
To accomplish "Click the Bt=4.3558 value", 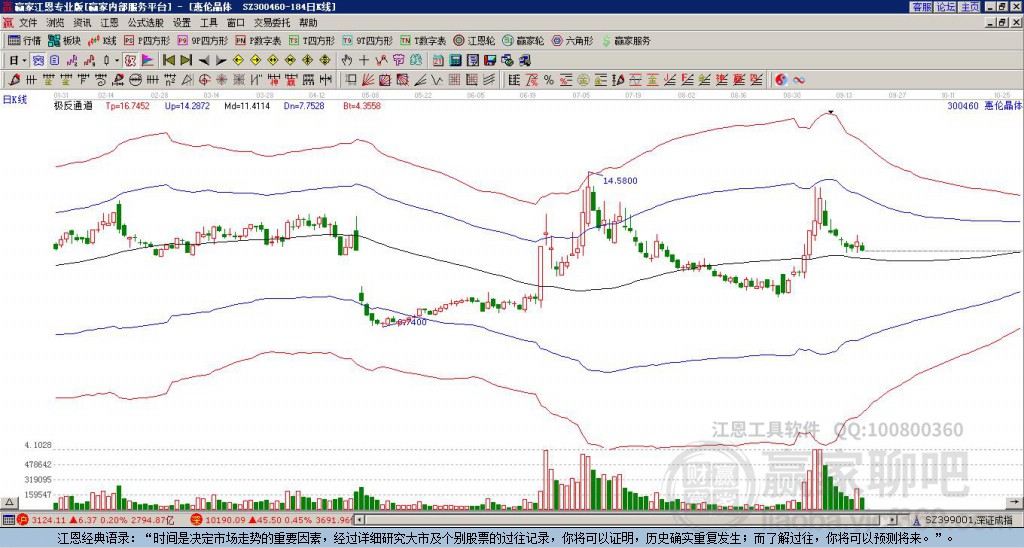I will pyautogui.click(x=362, y=106).
